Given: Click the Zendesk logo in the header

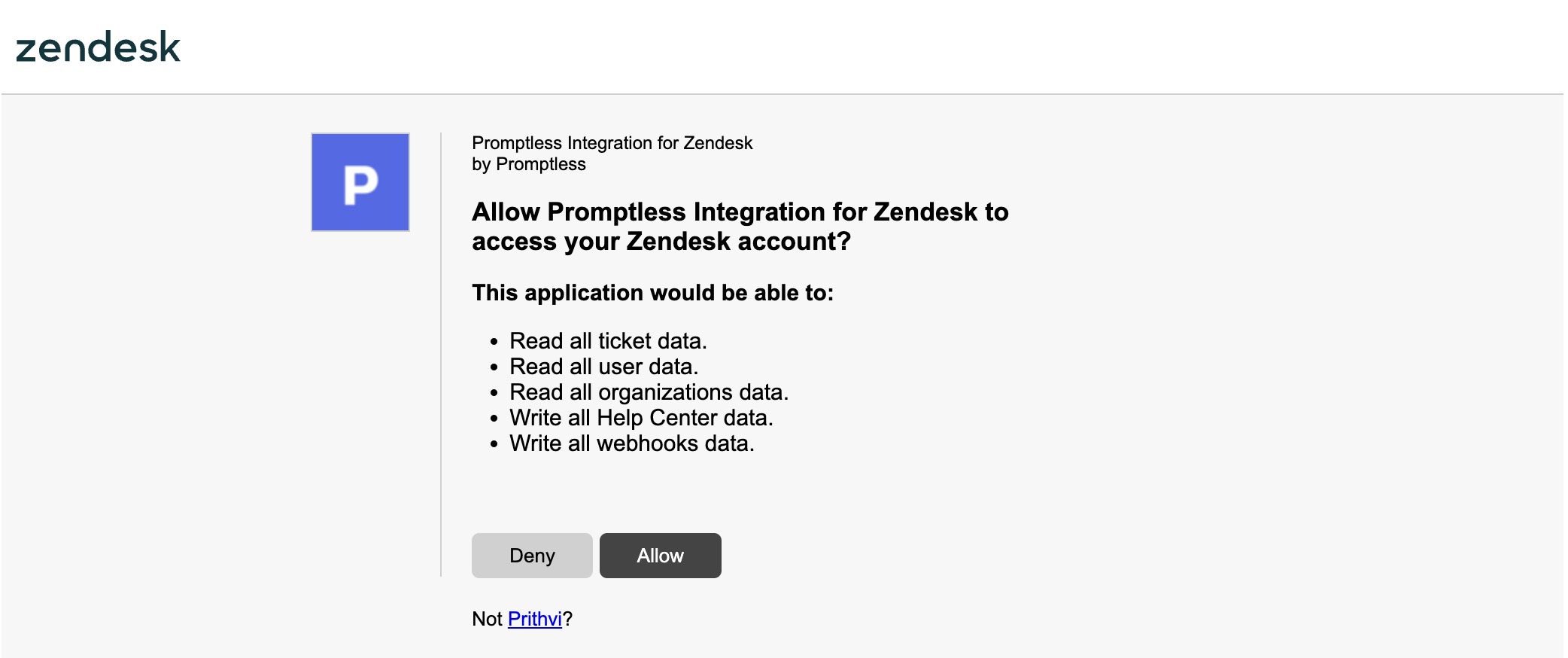Looking at the screenshot, I should point(99,47).
